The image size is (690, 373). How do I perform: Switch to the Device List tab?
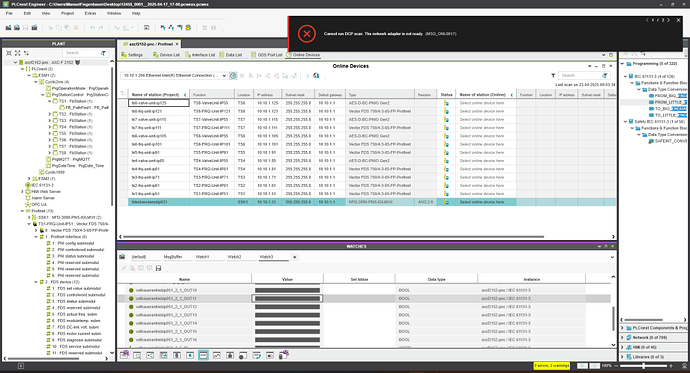pyautogui.click(x=166, y=55)
